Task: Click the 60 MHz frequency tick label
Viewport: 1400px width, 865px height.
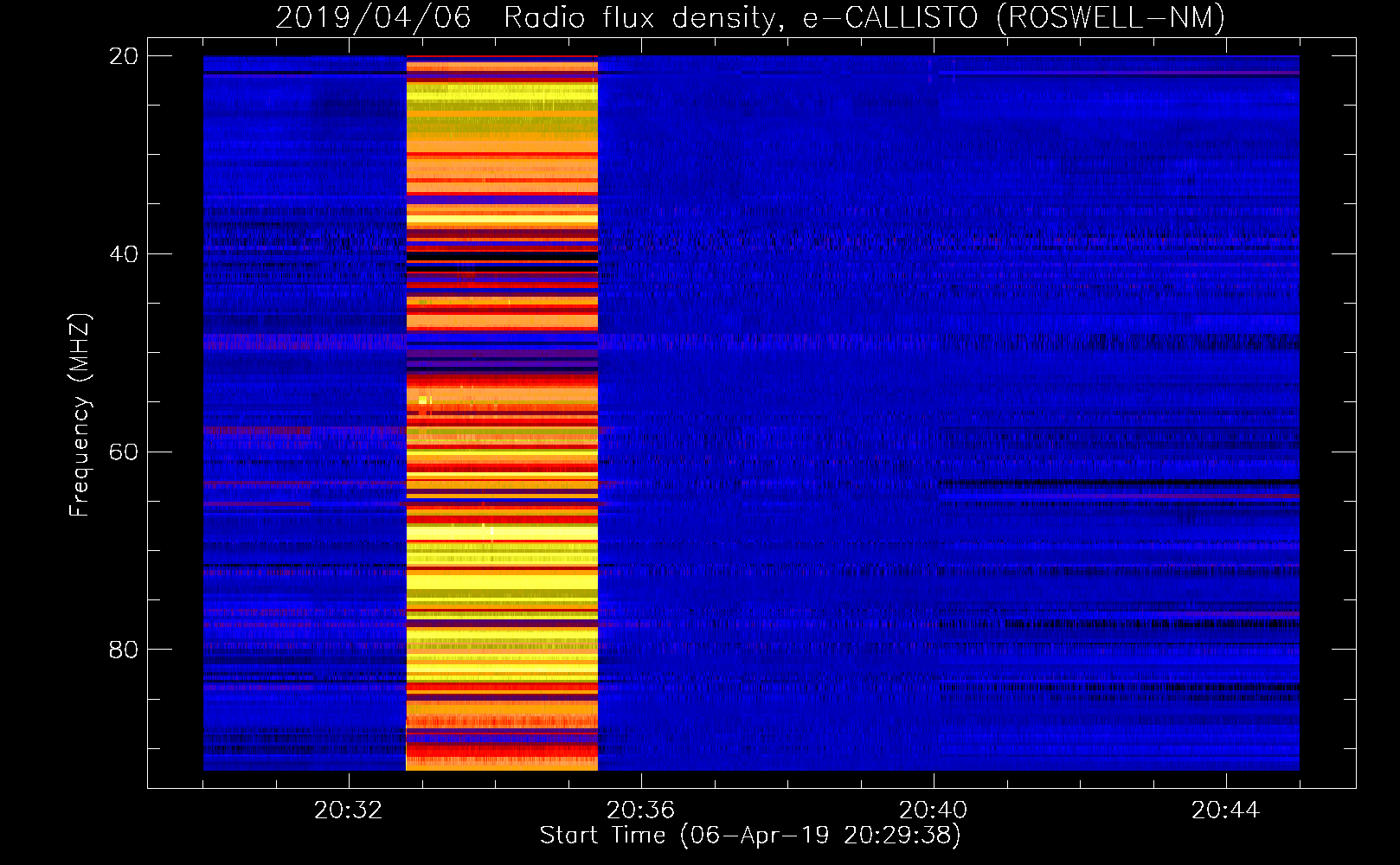Action: click(123, 452)
